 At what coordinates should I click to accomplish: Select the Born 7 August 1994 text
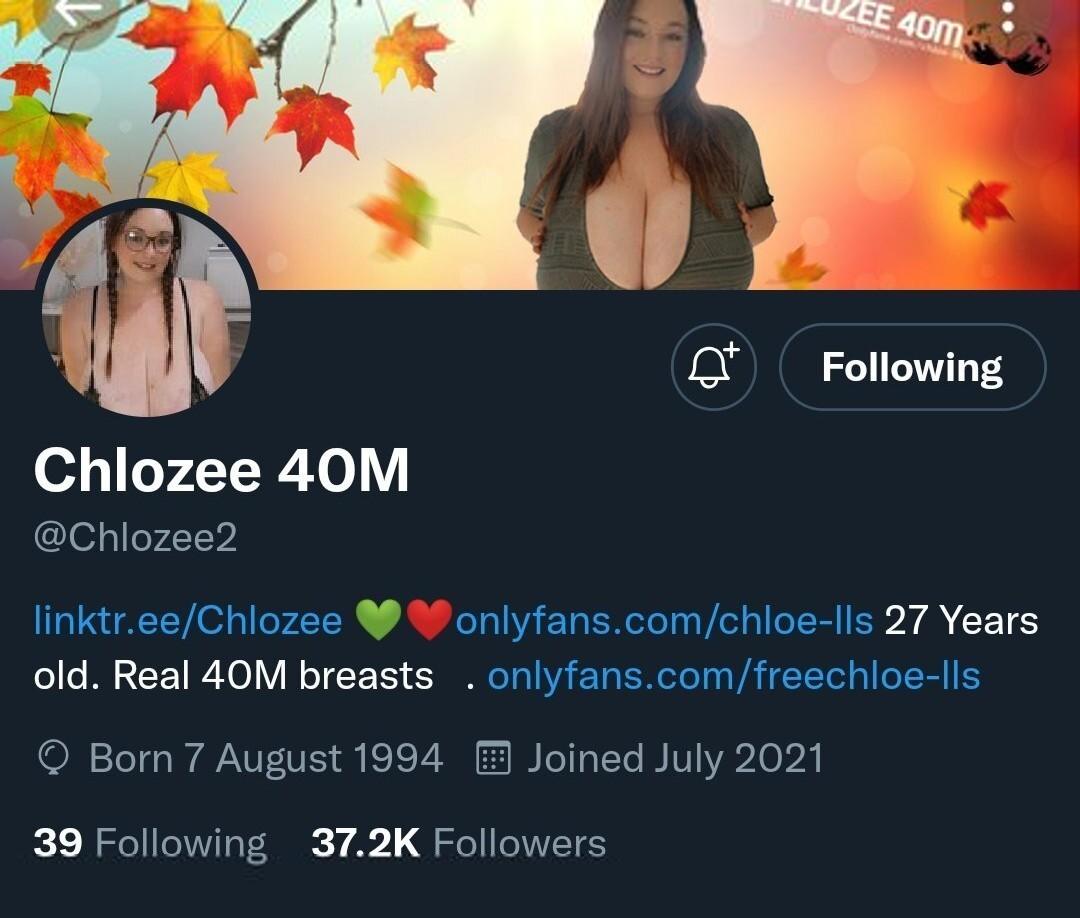click(x=266, y=758)
